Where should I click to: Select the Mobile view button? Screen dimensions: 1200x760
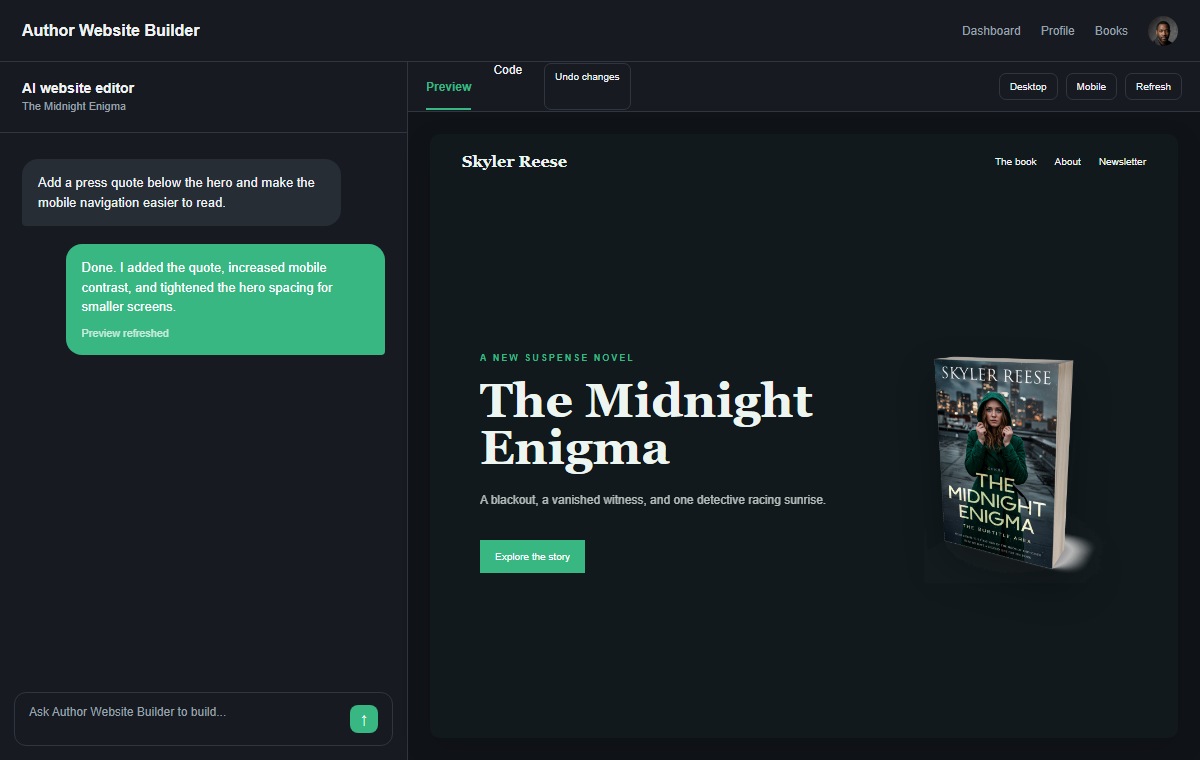[1091, 87]
